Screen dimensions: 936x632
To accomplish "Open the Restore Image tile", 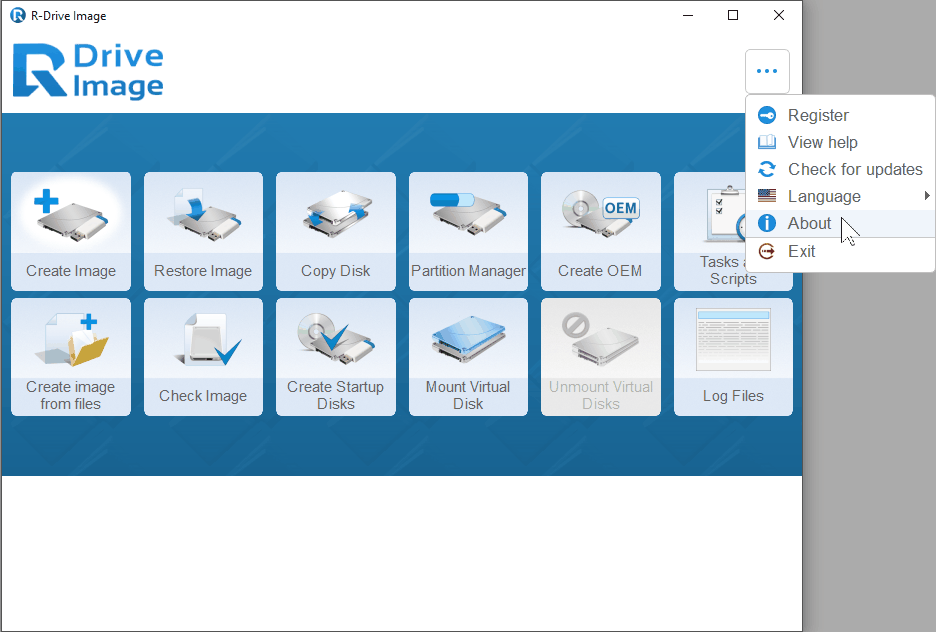I will pyautogui.click(x=204, y=232).
